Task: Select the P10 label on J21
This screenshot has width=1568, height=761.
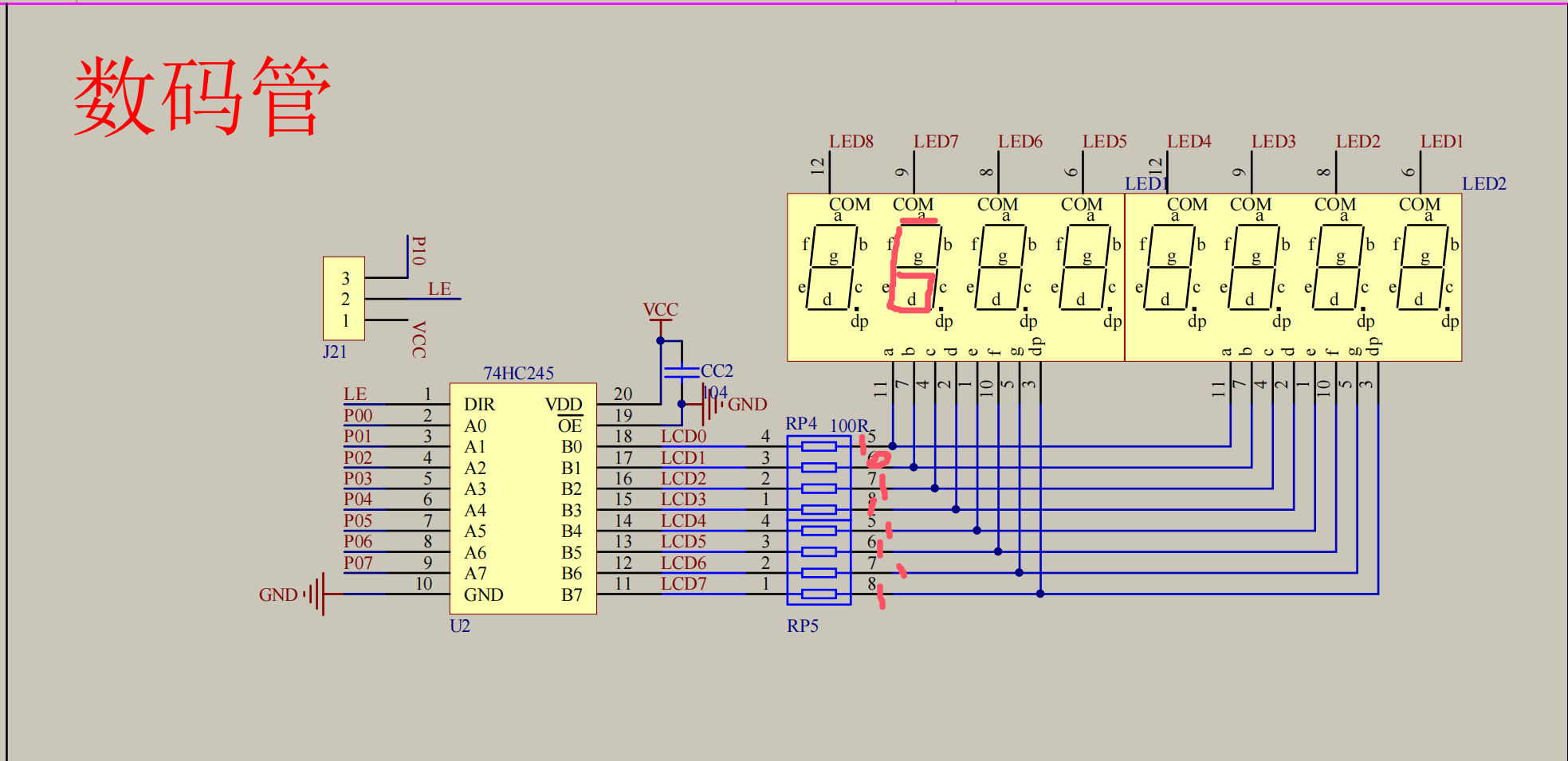Action: 419,250
